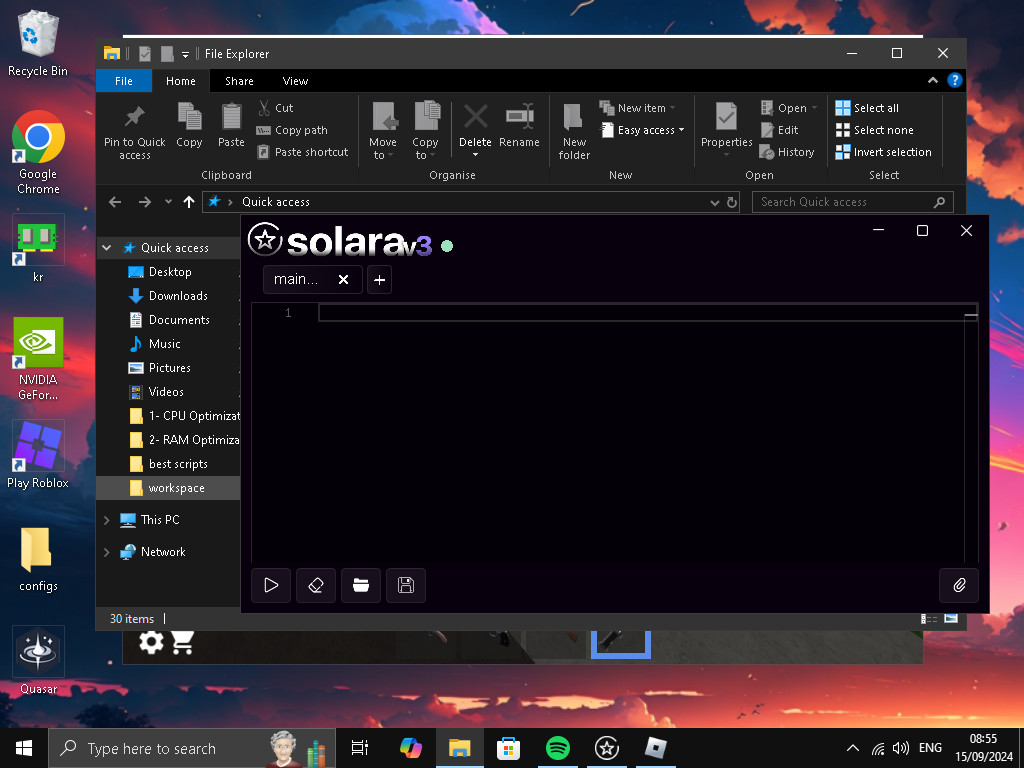The height and width of the screenshot is (768, 1024).
Task: Open the Play Roblox desktop shortcut
Action: point(38,455)
